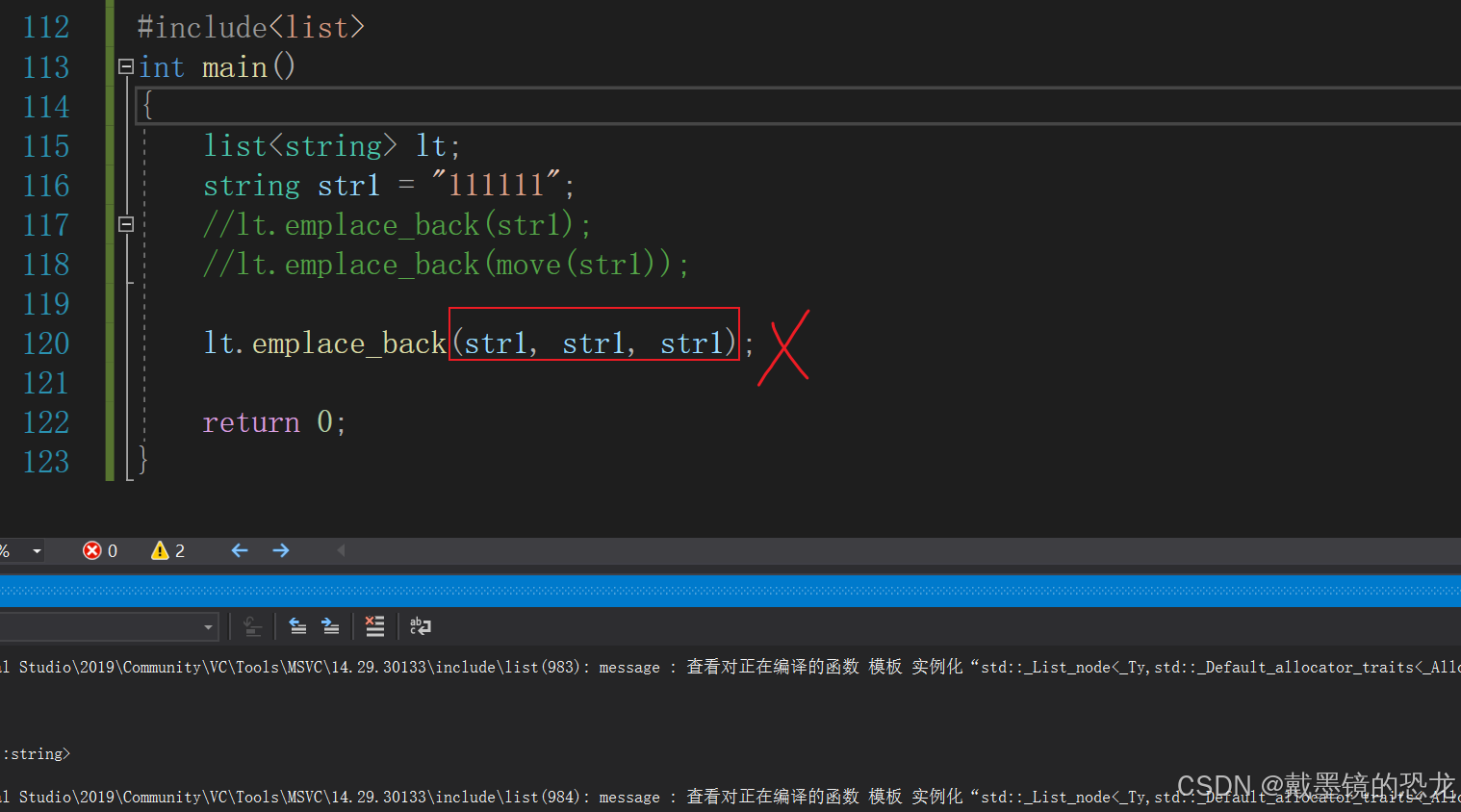Click the output message referencing list(983)
The image size is (1461, 812).
(x=730, y=667)
